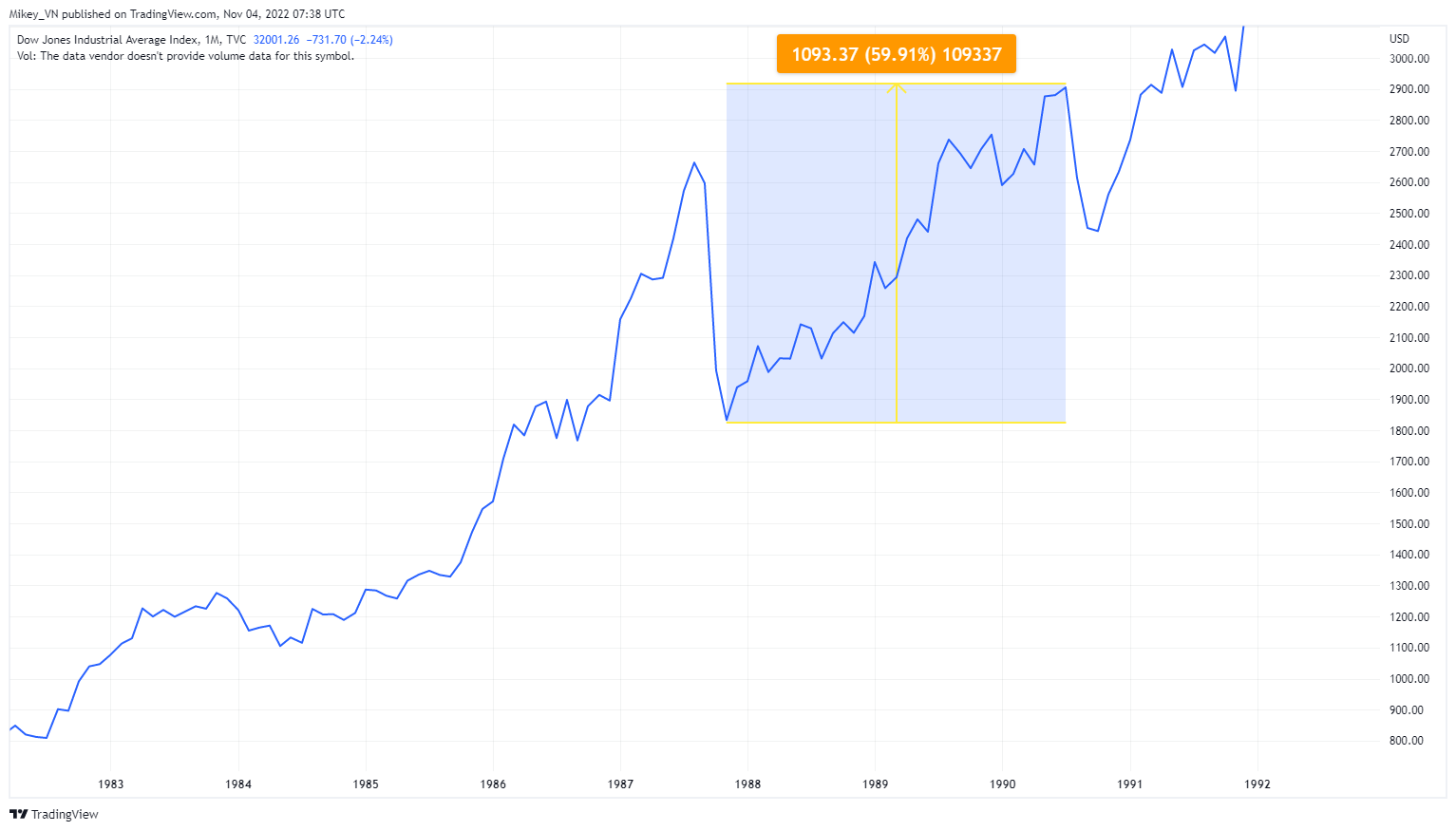Screen dimensions: 1456x831
Task: Select the 1M interval label
Action: (x=213, y=40)
